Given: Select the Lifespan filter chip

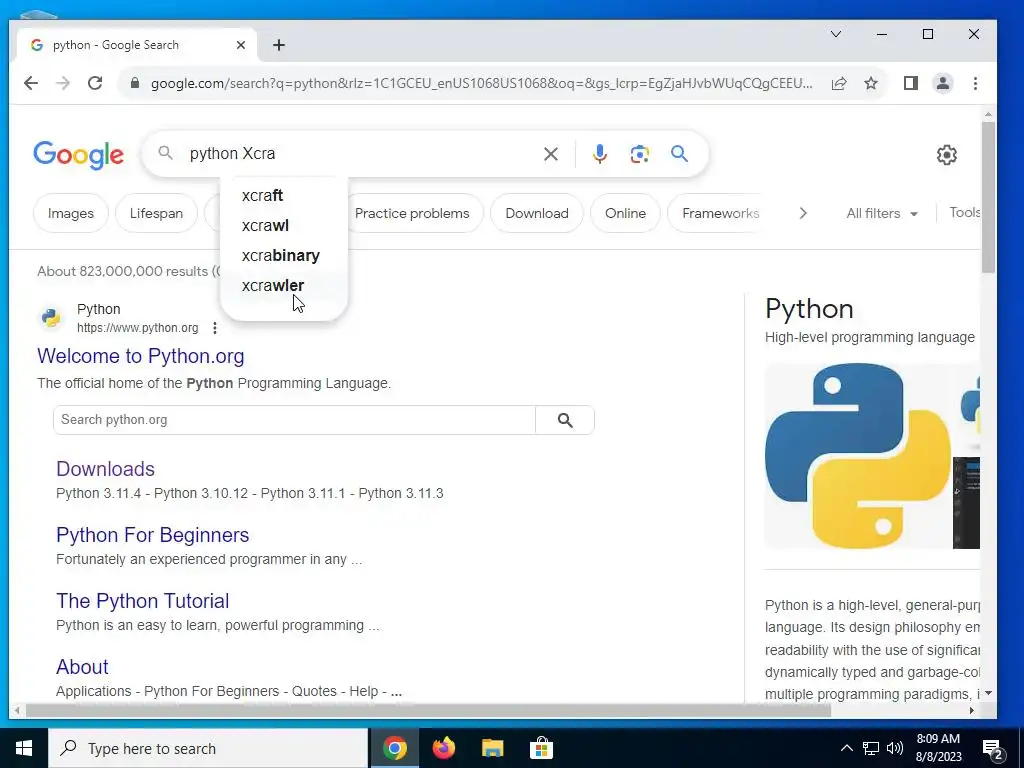Looking at the screenshot, I should pyautogui.click(x=156, y=214).
